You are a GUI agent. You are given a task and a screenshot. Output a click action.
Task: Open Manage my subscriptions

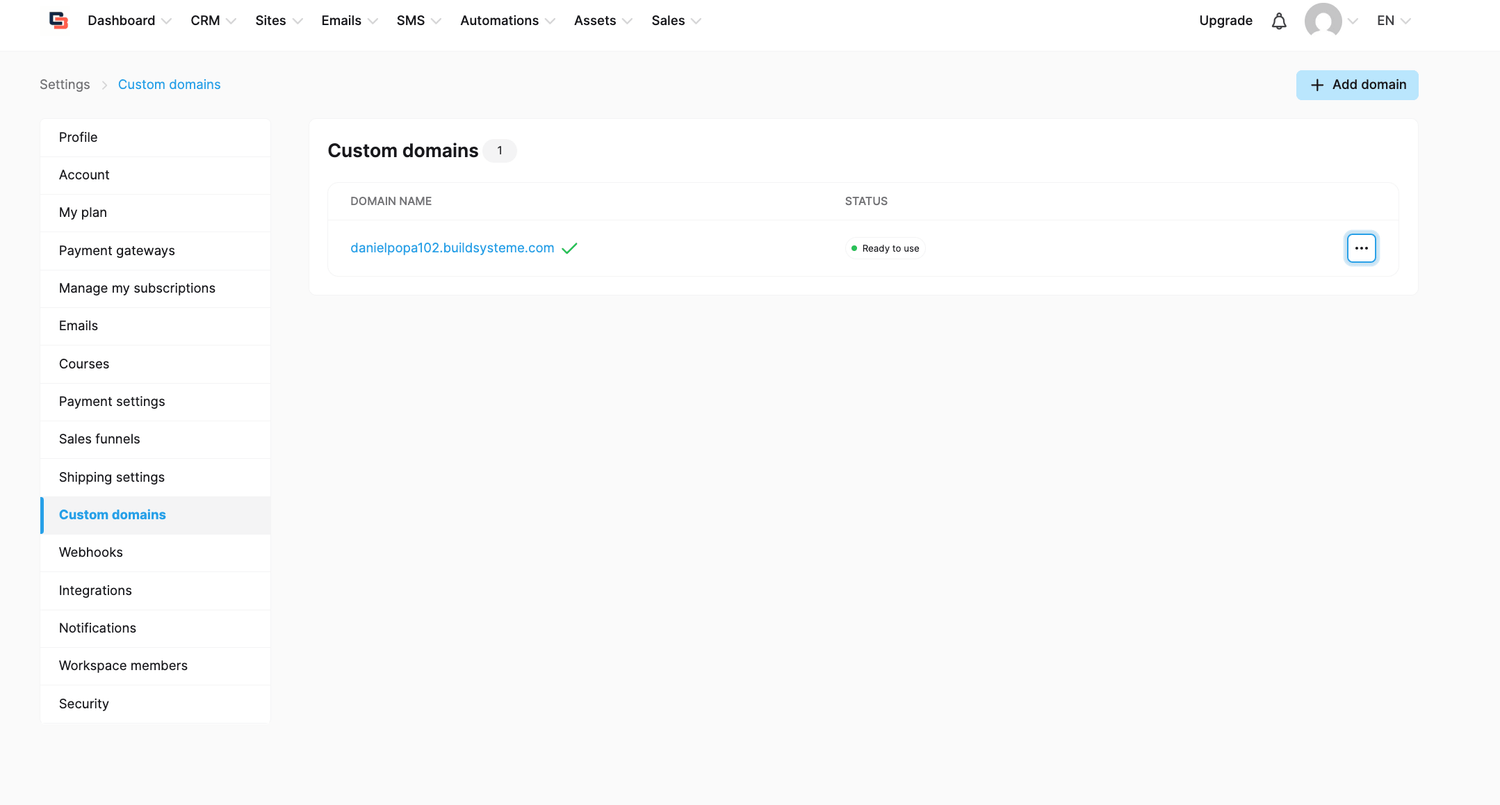point(155,288)
